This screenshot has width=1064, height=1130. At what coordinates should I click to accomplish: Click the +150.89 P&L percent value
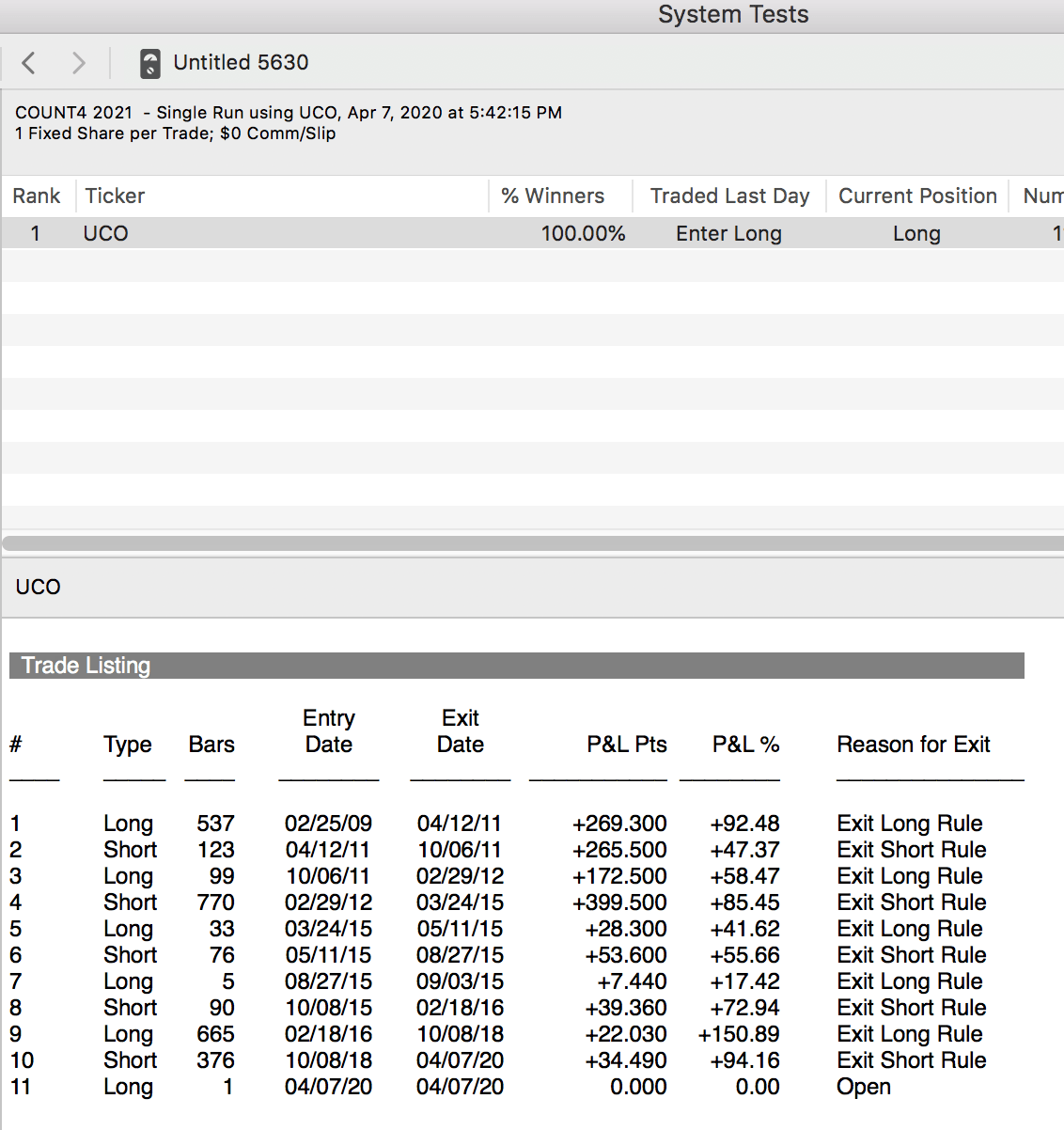[x=739, y=1034]
